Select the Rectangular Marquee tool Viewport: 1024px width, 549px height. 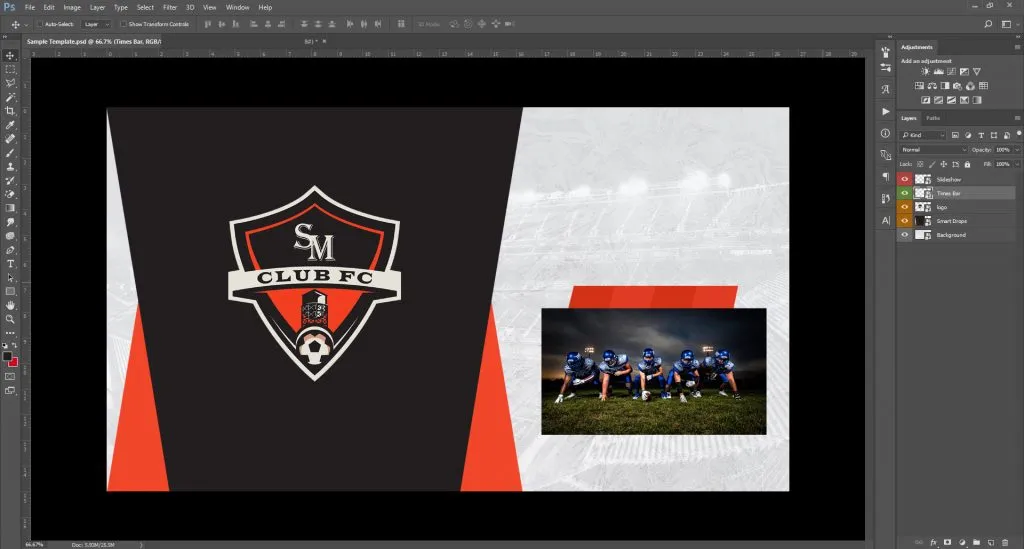pyautogui.click(x=10, y=69)
